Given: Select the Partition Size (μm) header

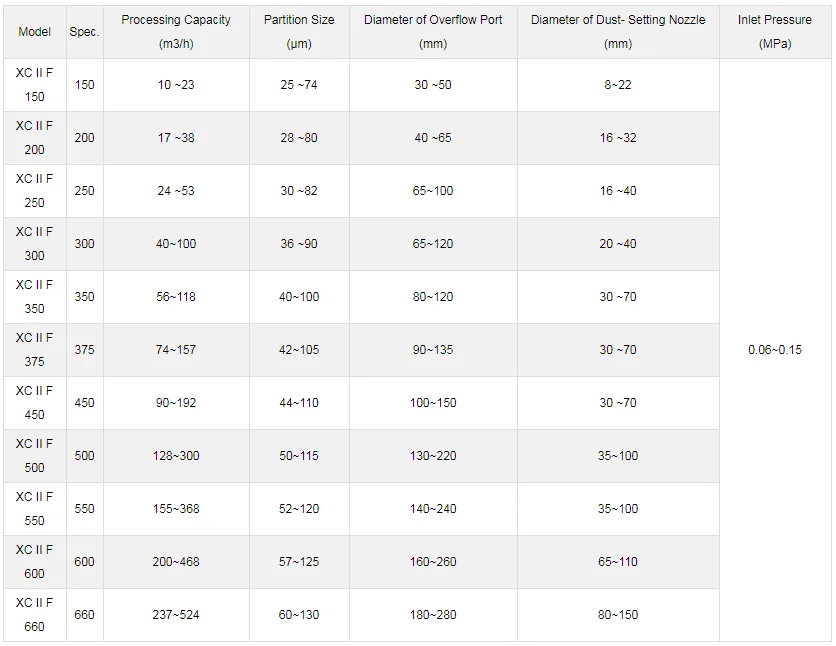Looking at the screenshot, I should [299, 32].
